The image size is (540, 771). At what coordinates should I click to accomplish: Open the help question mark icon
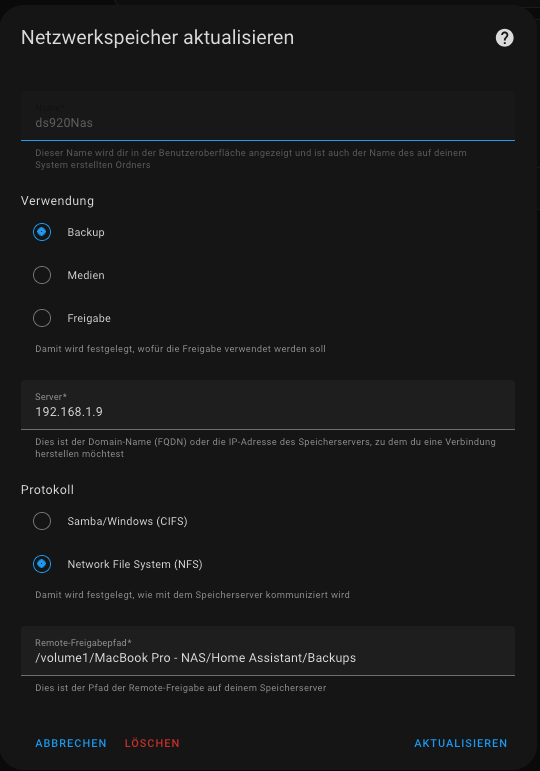point(504,38)
